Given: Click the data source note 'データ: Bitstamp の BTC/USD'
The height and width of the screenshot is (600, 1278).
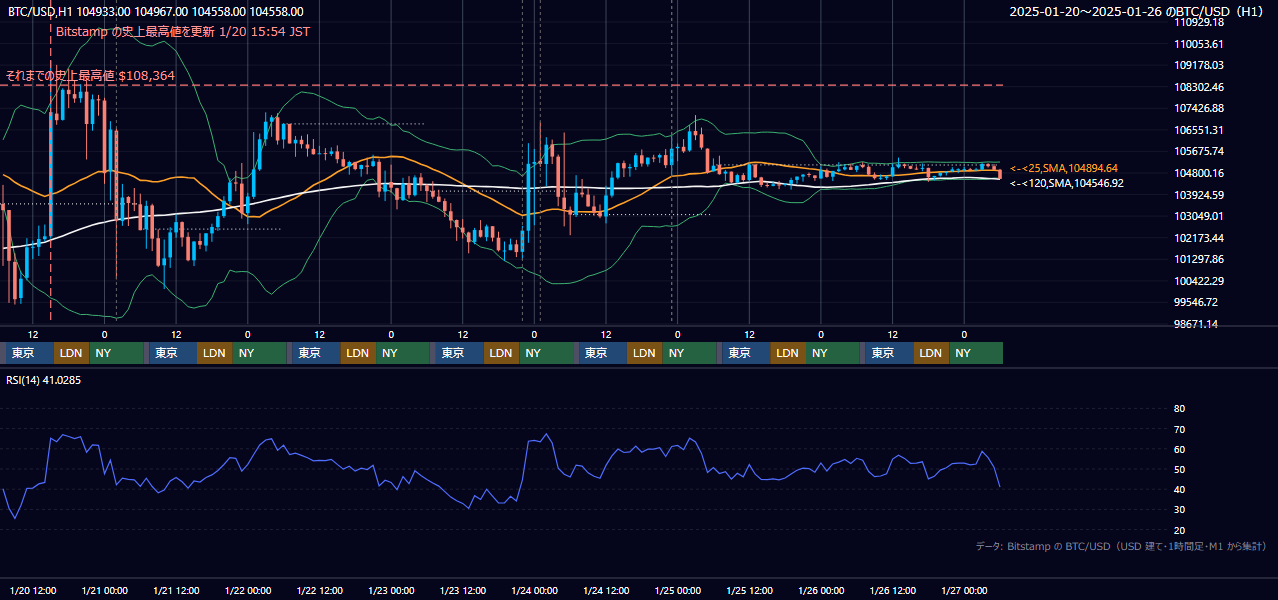Looking at the screenshot, I should click(1121, 546).
